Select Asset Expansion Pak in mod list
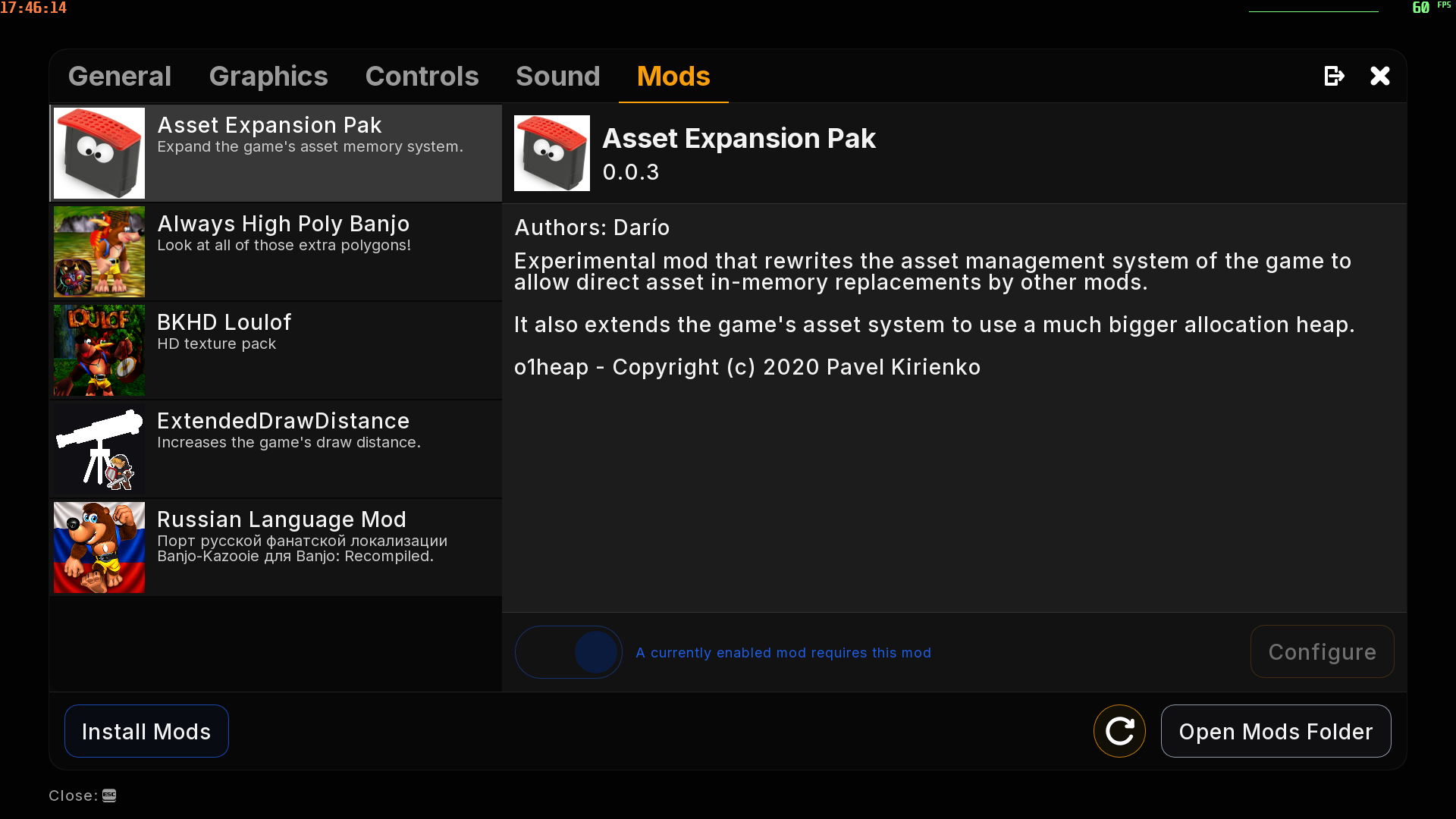 [x=276, y=153]
